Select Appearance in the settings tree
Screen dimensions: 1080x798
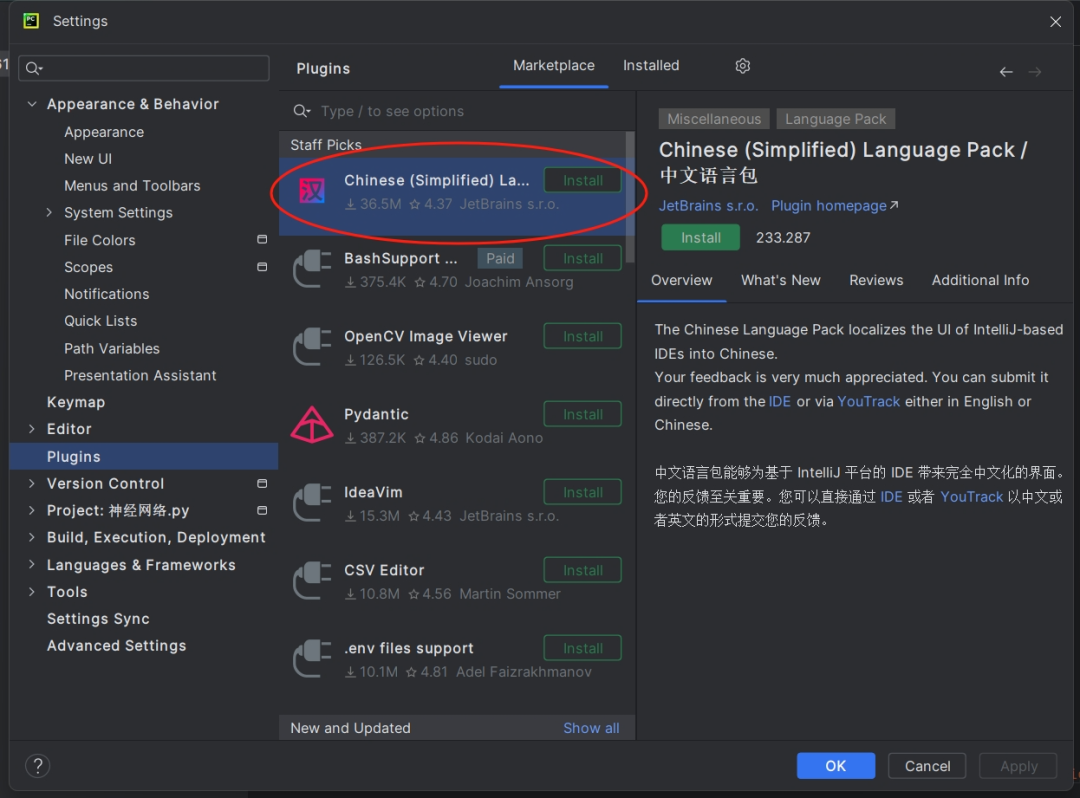tap(104, 132)
